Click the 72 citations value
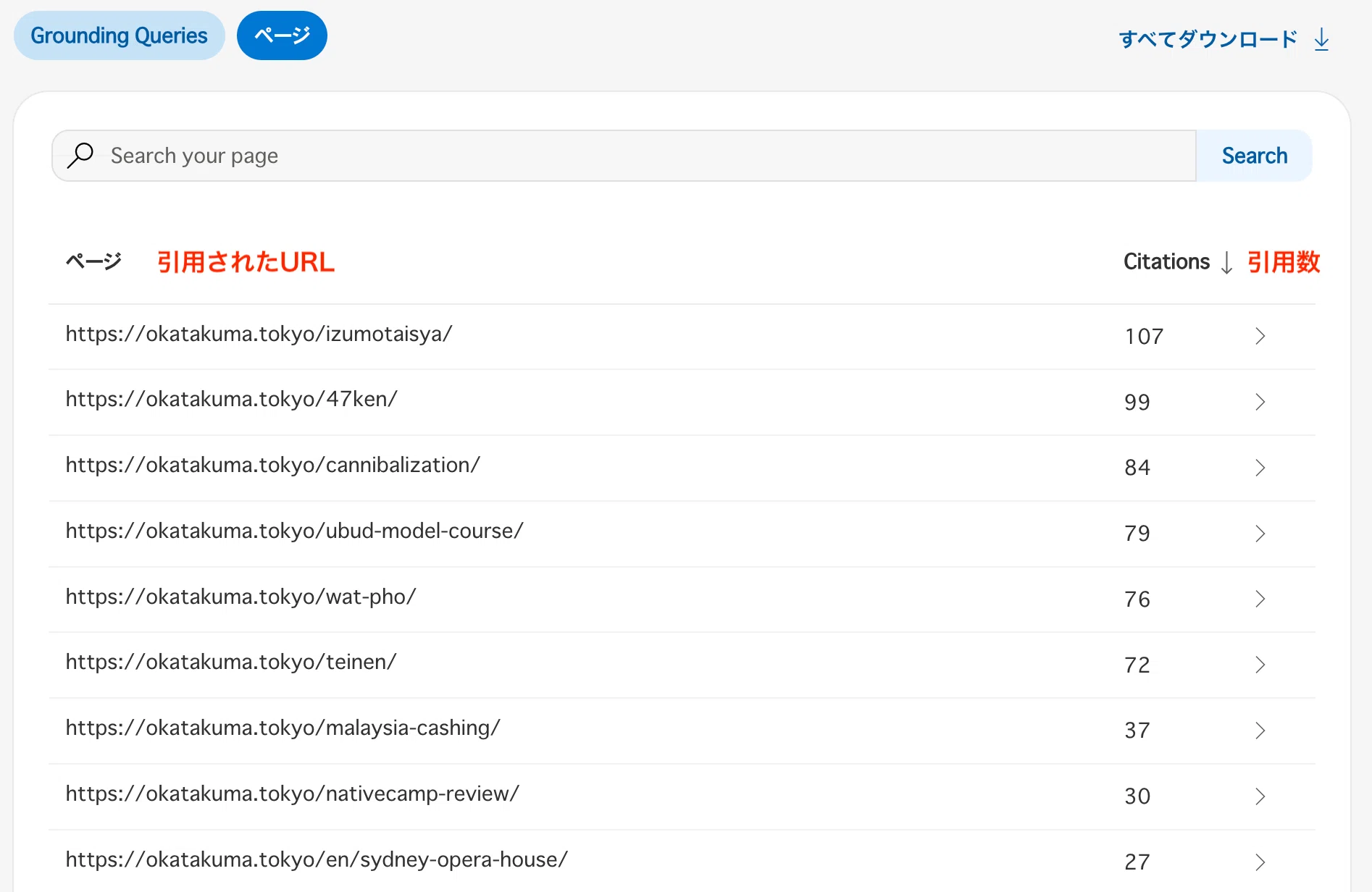The width and height of the screenshot is (1372, 892). point(1137,665)
